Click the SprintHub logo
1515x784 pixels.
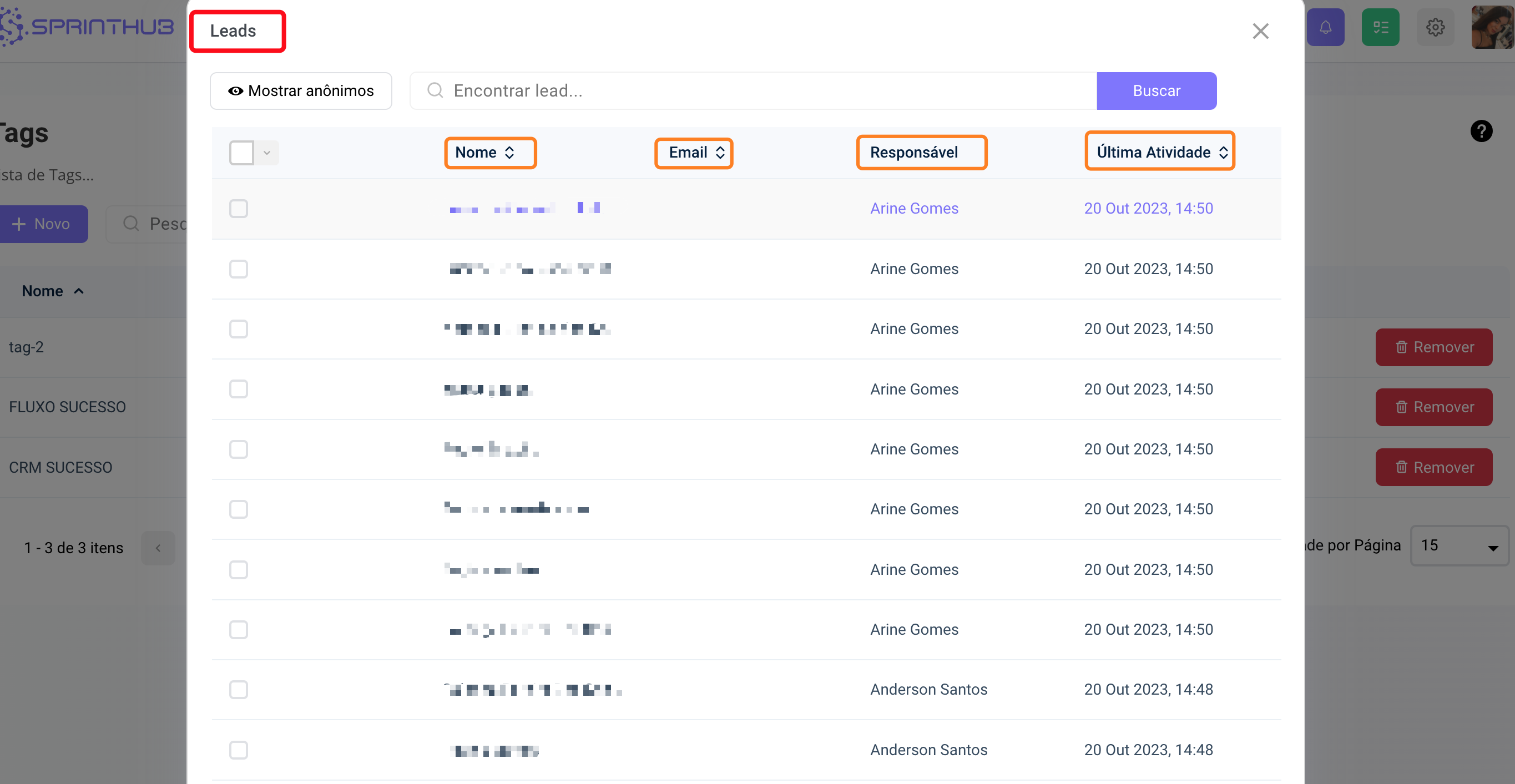point(88,27)
